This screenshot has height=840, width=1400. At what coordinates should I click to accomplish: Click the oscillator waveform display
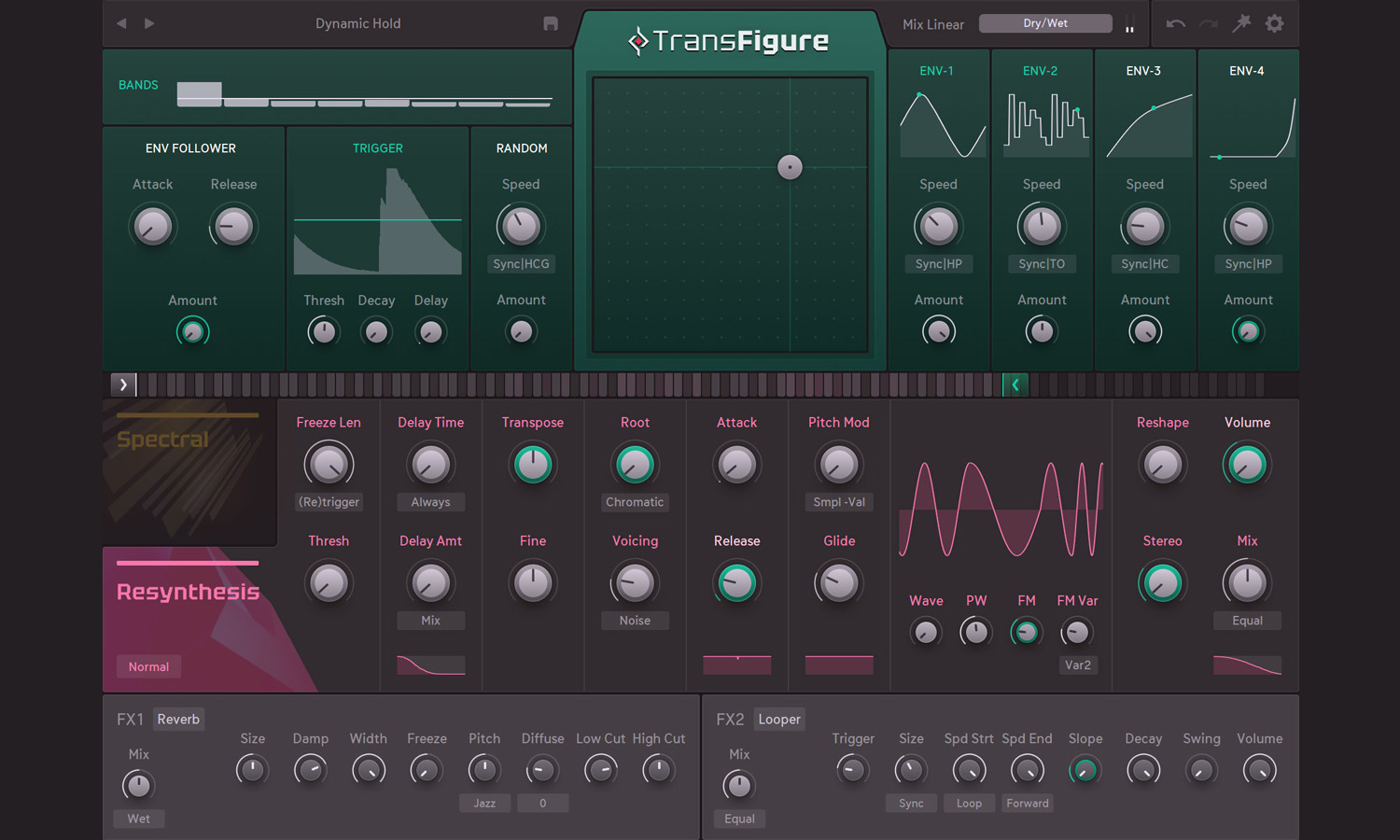coord(1001,510)
